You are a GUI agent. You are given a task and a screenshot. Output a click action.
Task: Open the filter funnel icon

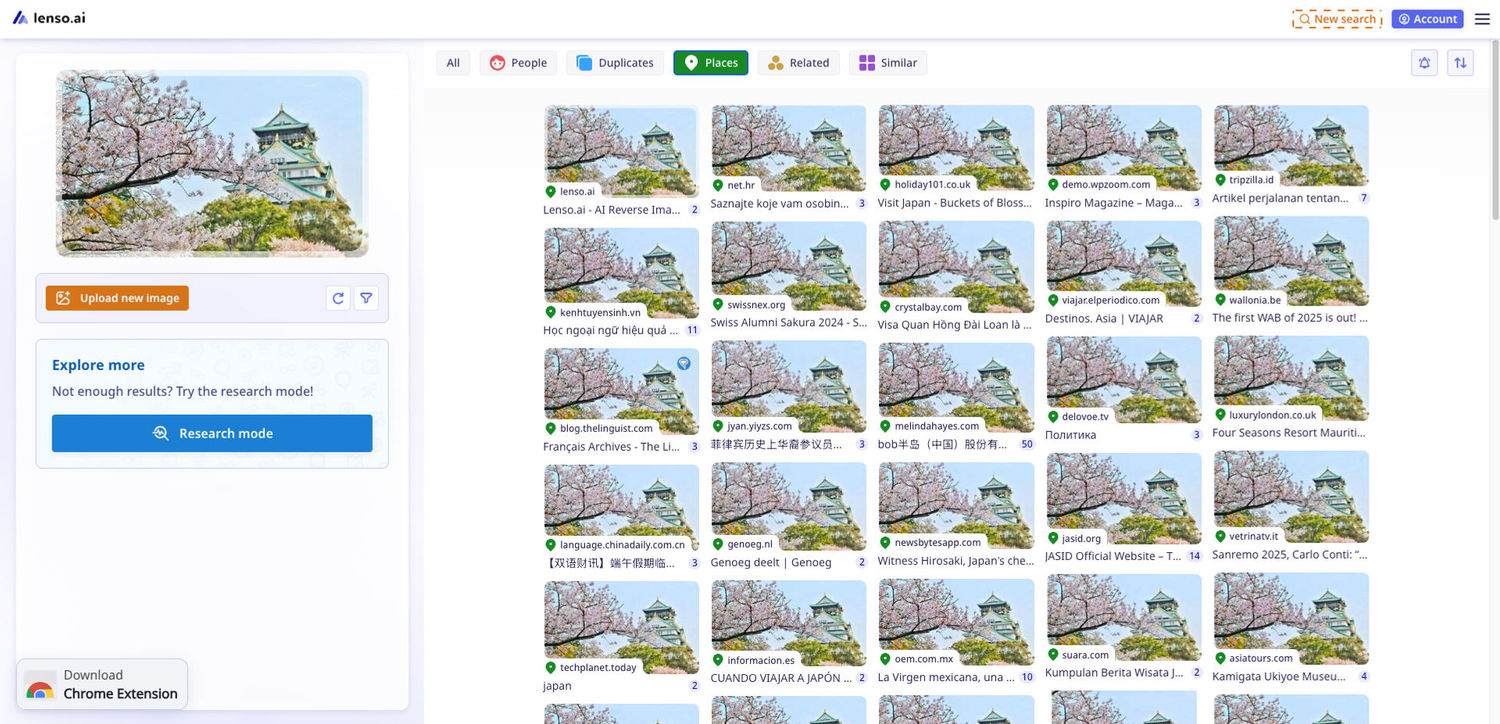point(366,298)
